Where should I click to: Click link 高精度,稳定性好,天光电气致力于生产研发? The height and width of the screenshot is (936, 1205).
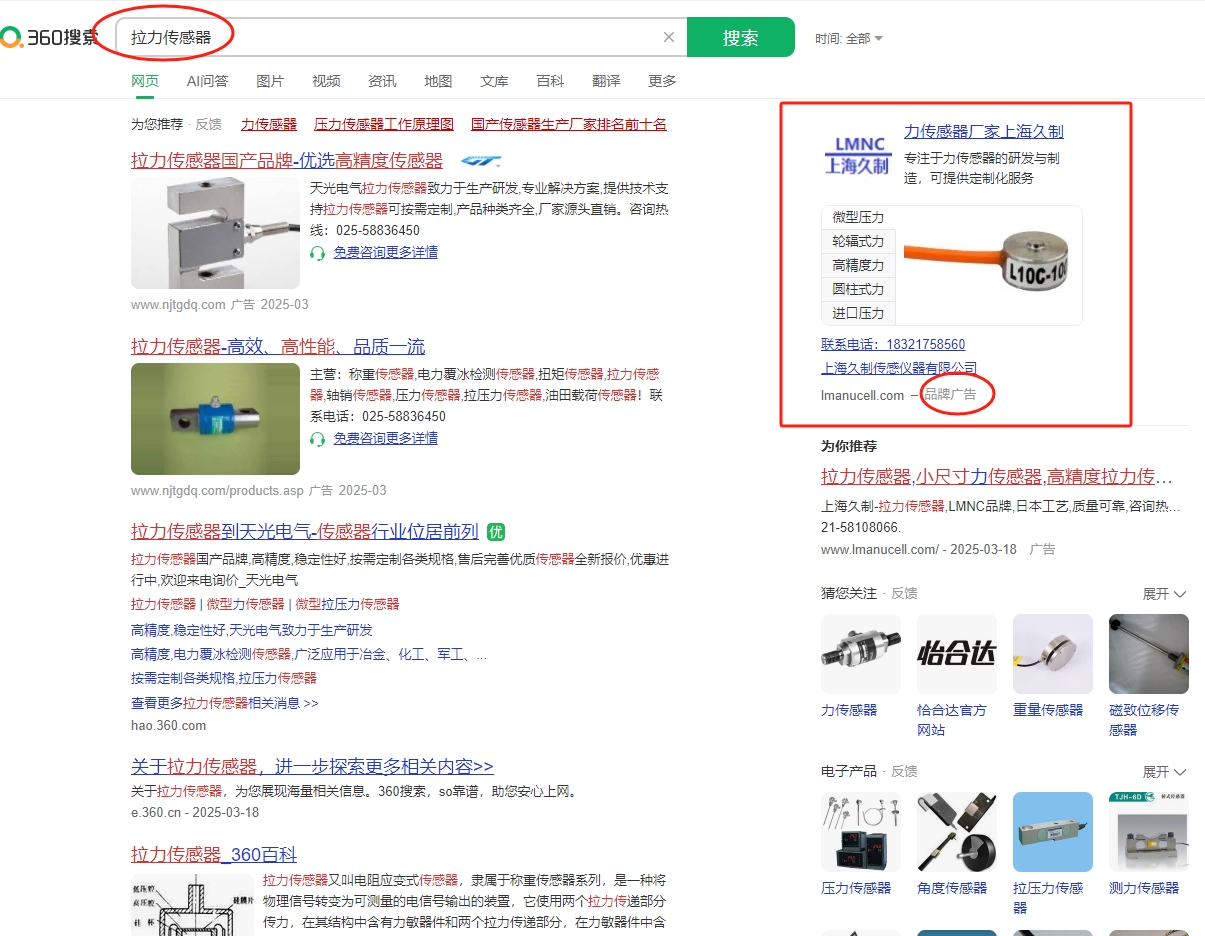(x=252, y=630)
